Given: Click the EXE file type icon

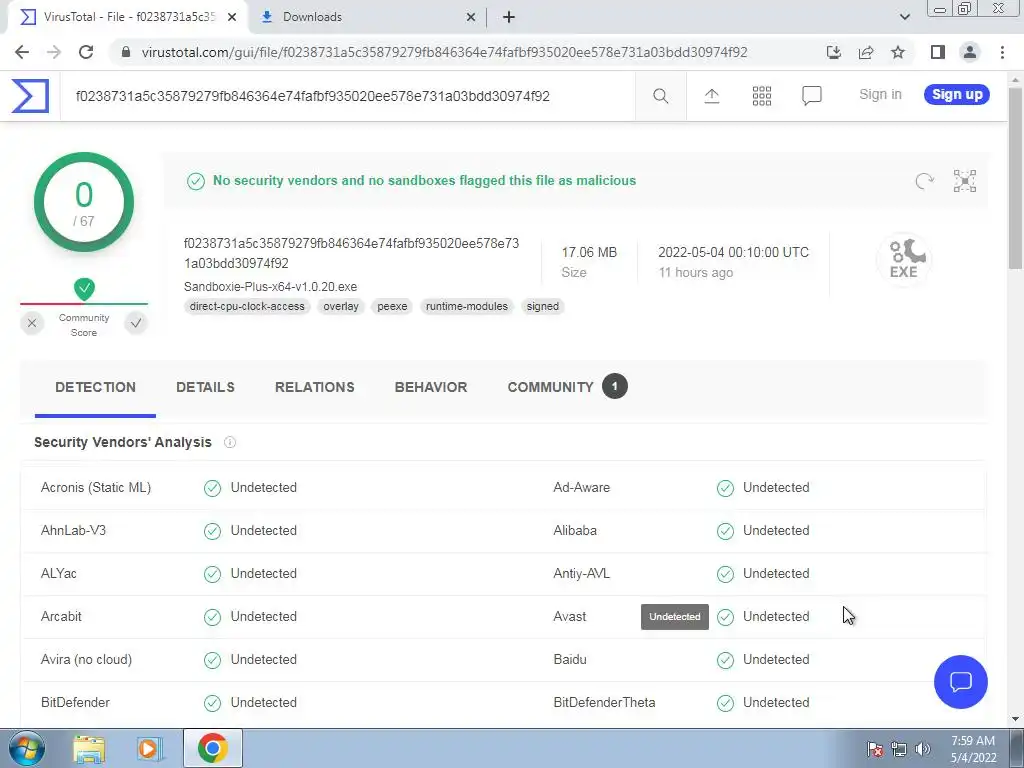Looking at the screenshot, I should click(x=904, y=259).
